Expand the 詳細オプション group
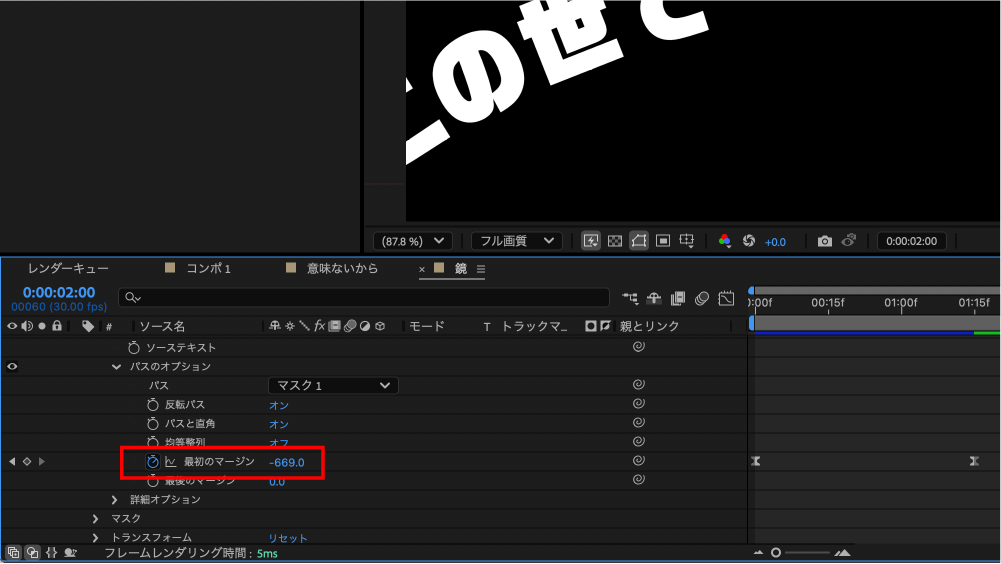 [115, 499]
